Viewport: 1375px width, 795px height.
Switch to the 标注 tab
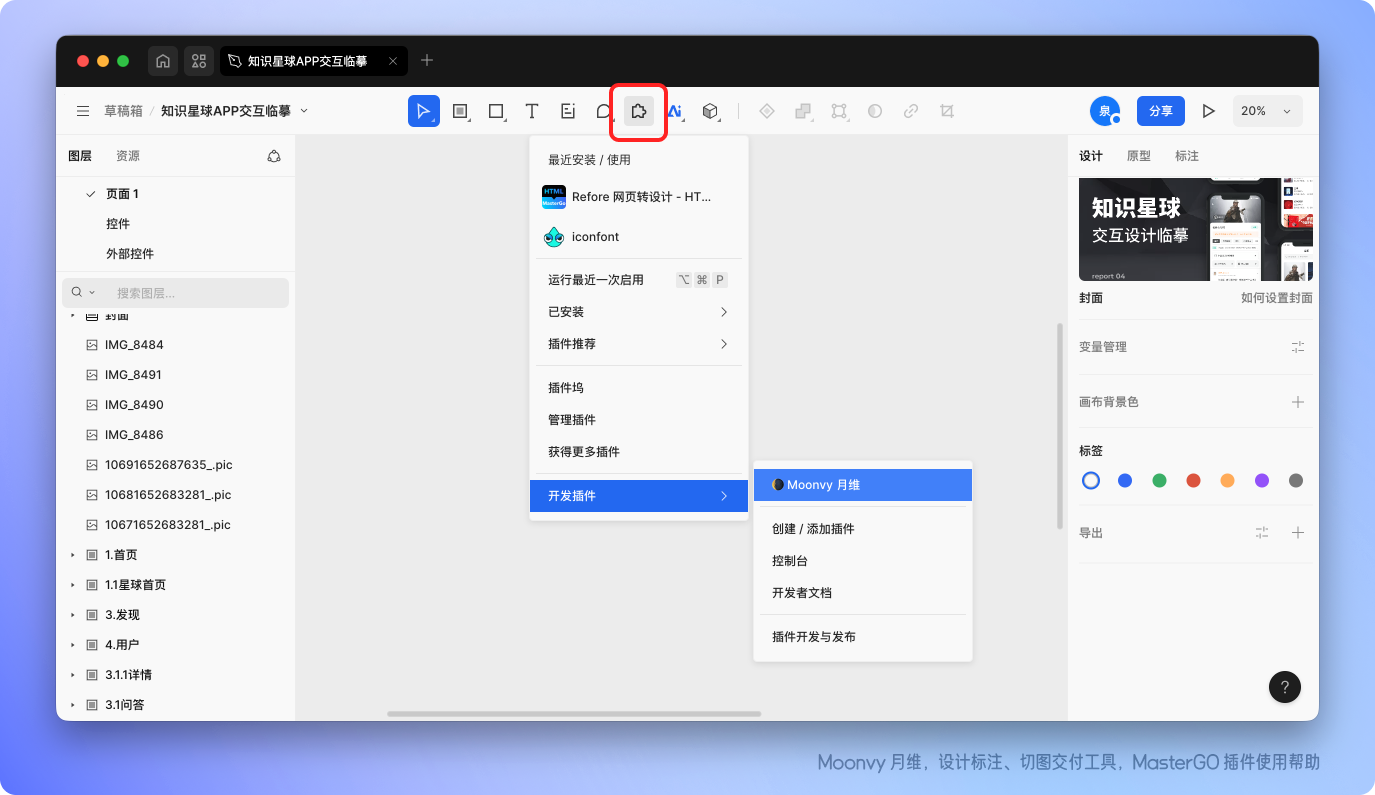point(1187,156)
